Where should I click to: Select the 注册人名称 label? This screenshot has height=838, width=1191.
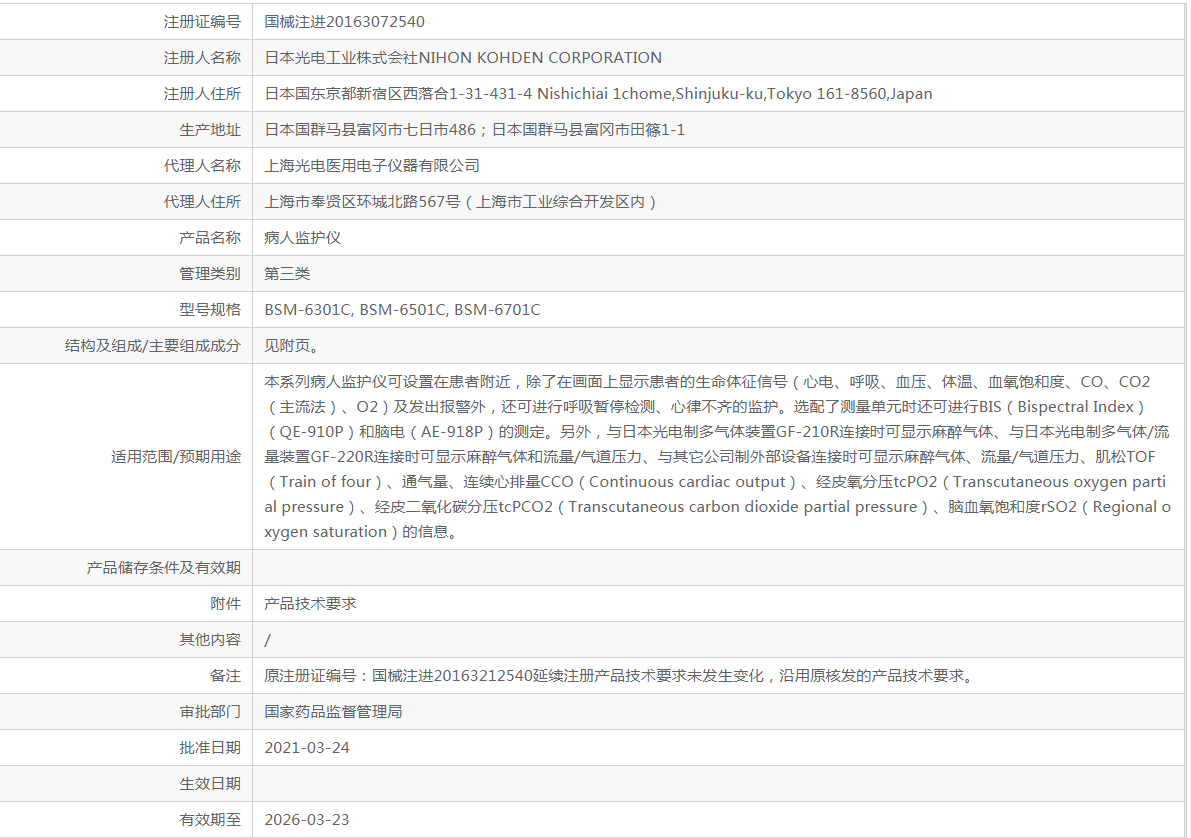202,58
